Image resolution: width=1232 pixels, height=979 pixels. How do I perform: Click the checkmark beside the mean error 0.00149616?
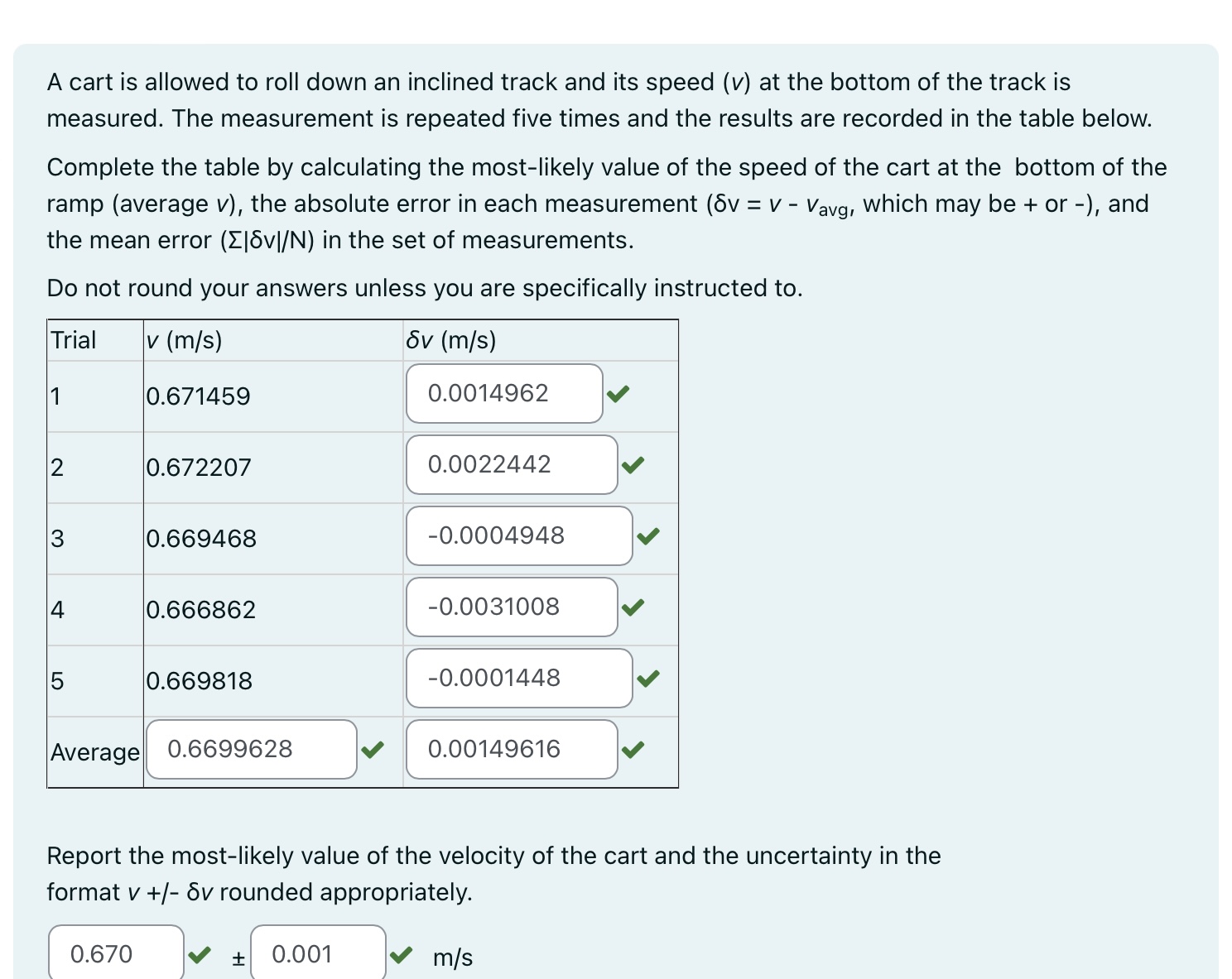634,750
